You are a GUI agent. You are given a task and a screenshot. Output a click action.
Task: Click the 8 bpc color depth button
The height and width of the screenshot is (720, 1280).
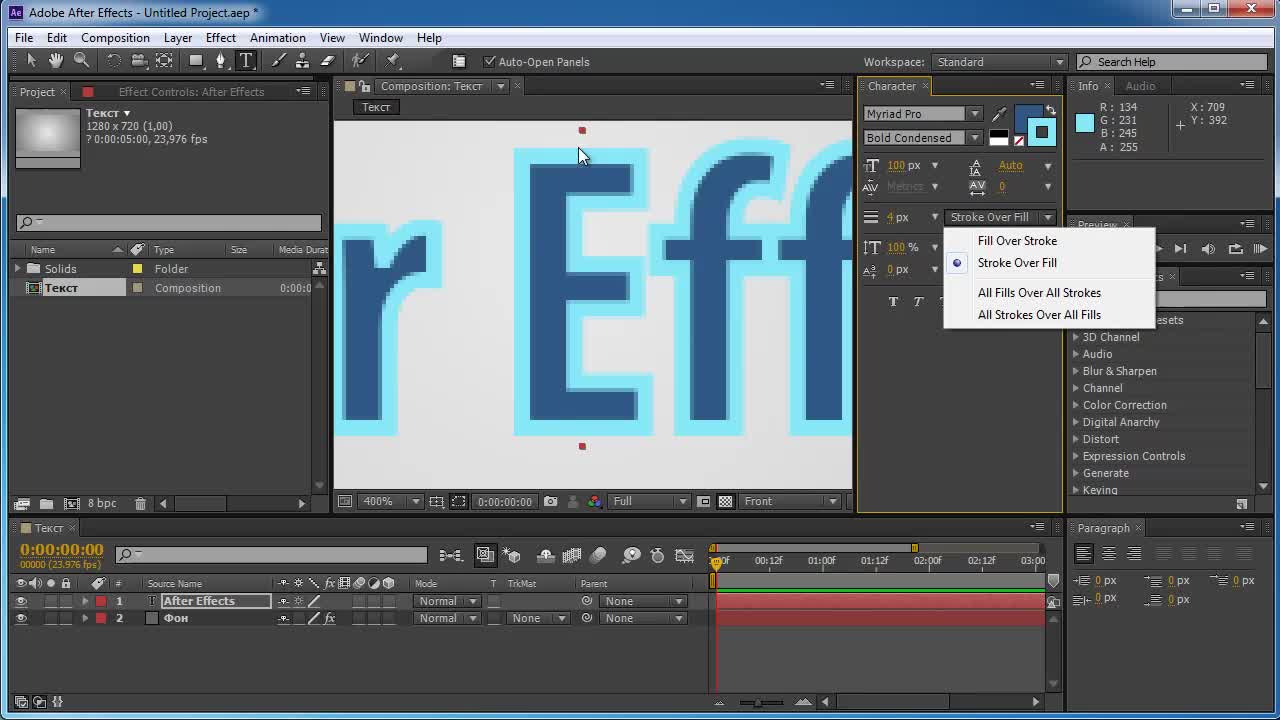[x=102, y=504]
